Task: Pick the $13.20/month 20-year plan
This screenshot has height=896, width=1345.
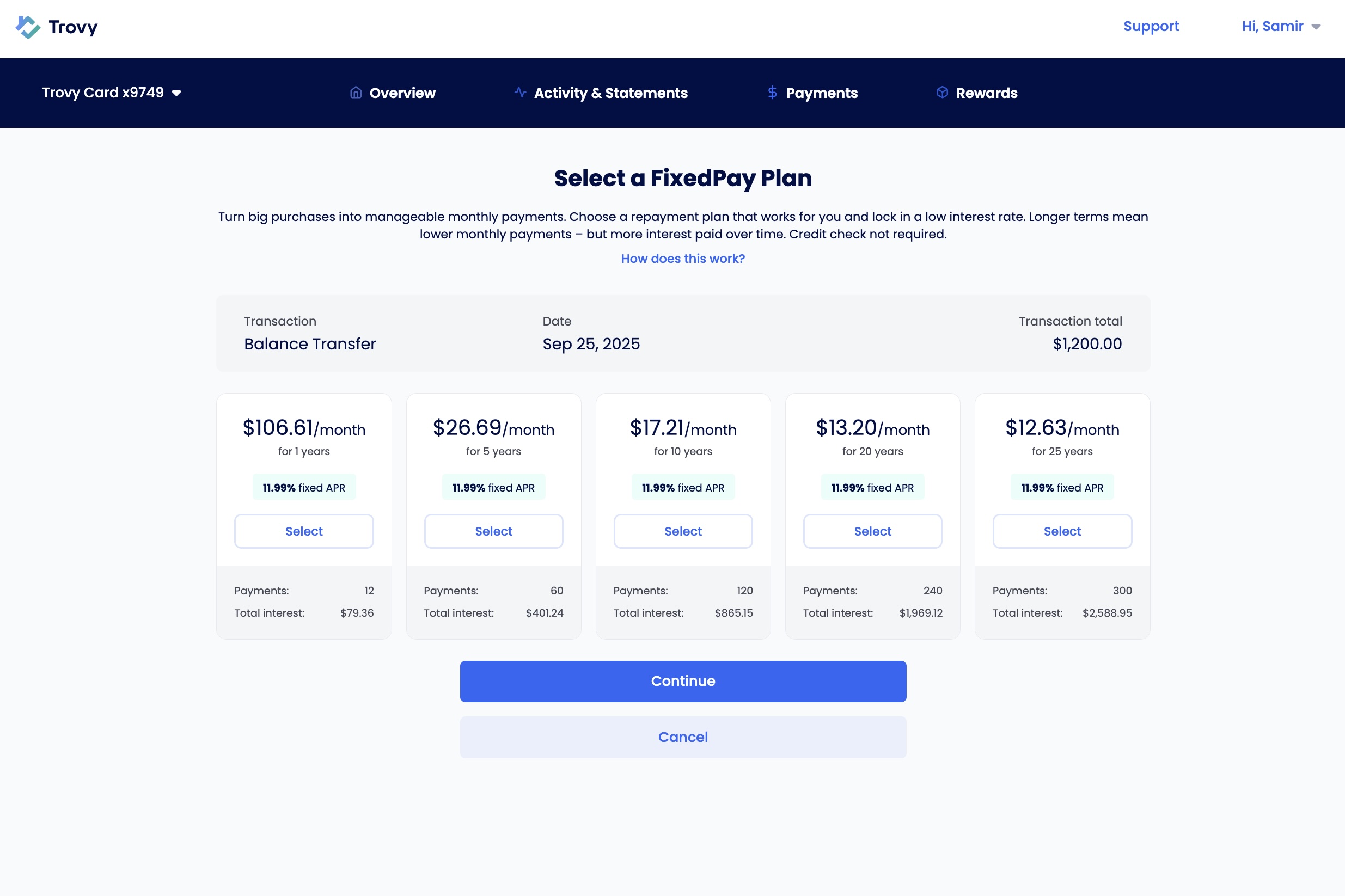Action: pos(872,531)
